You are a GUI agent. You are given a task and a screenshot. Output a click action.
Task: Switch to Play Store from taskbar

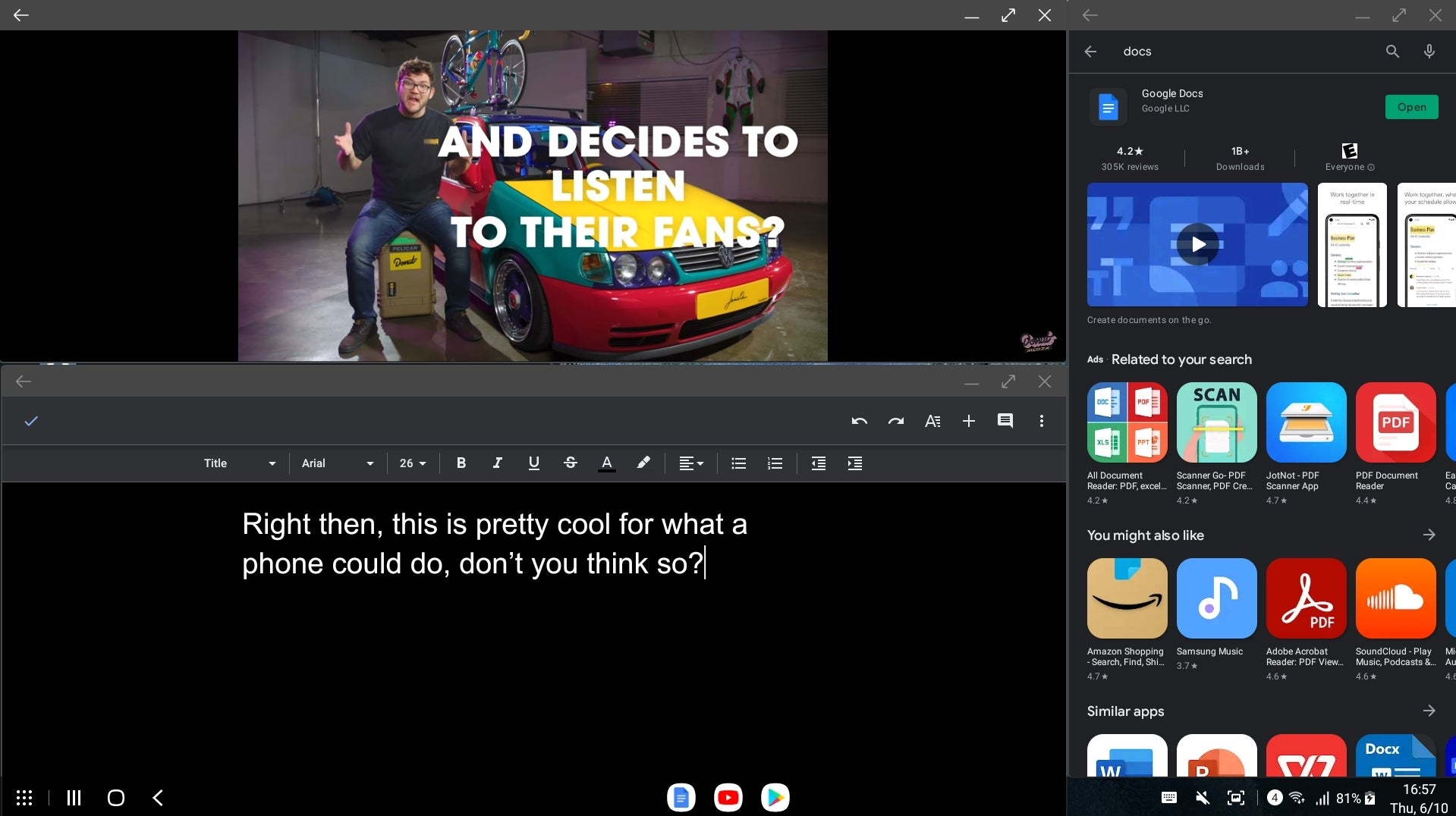tap(775, 797)
